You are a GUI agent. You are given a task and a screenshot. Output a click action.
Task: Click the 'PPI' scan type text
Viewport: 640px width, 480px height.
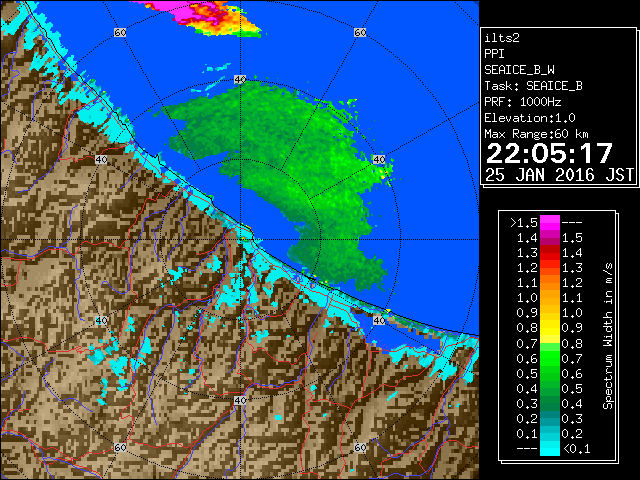click(x=494, y=54)
